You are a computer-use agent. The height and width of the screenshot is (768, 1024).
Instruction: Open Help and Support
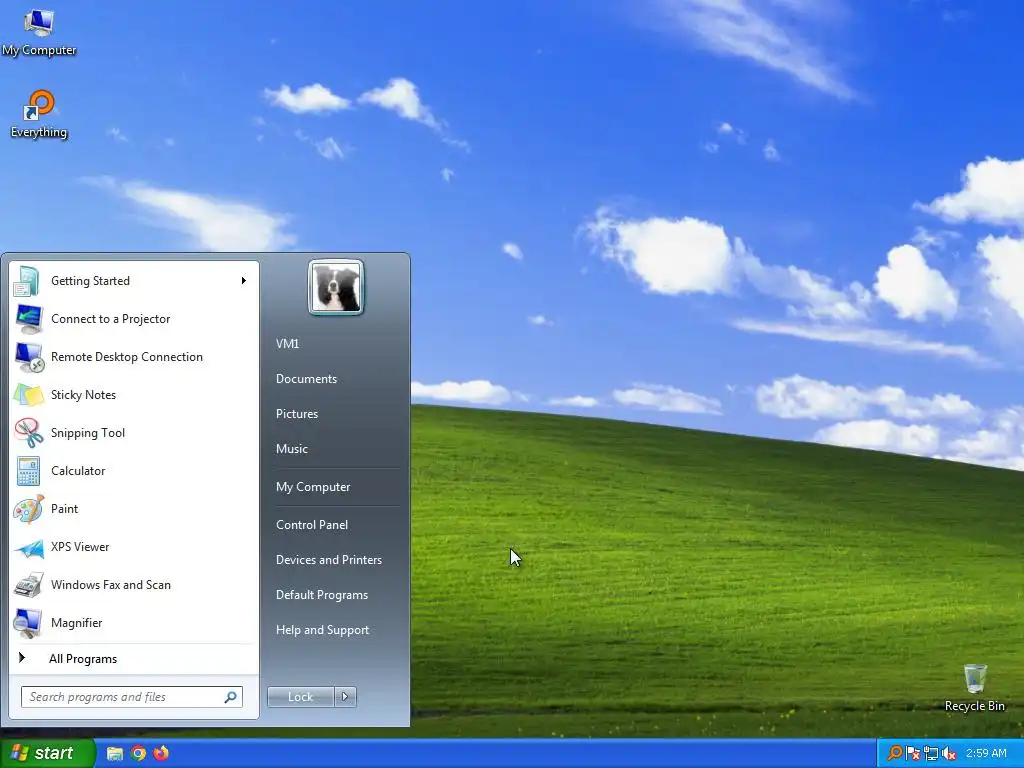[x=322, y=630]
